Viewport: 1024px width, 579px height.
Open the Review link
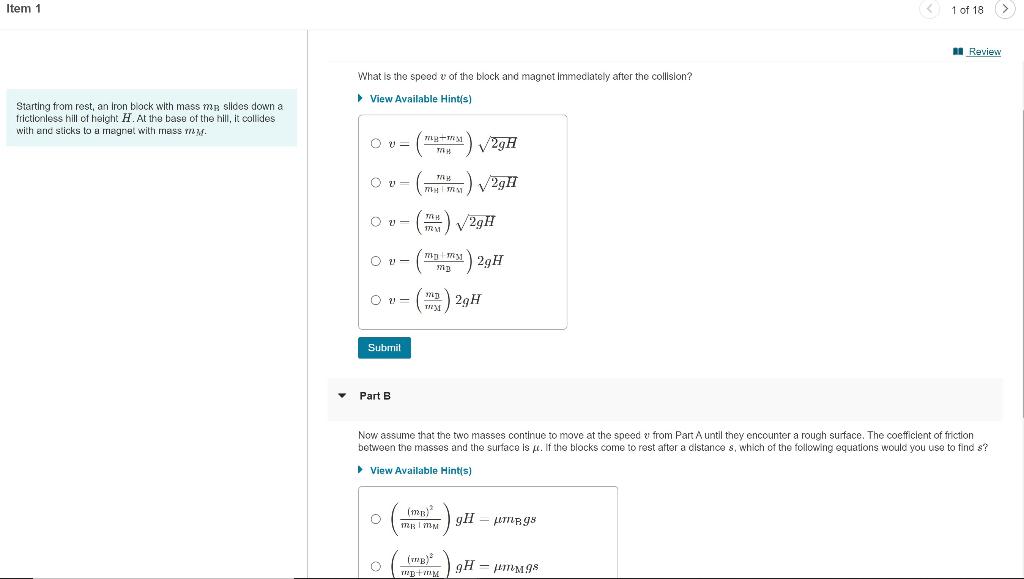point(983,51)
